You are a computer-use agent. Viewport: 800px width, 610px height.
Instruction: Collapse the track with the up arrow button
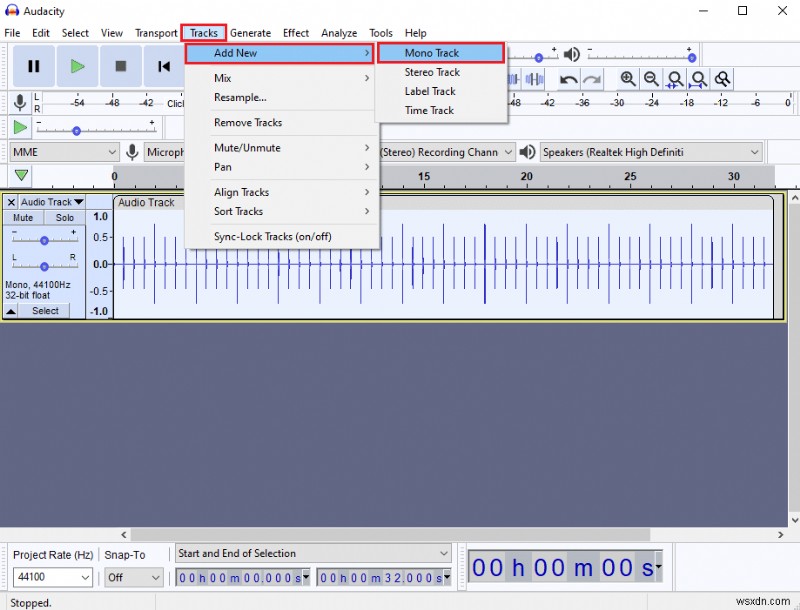(x=11, y=311)
